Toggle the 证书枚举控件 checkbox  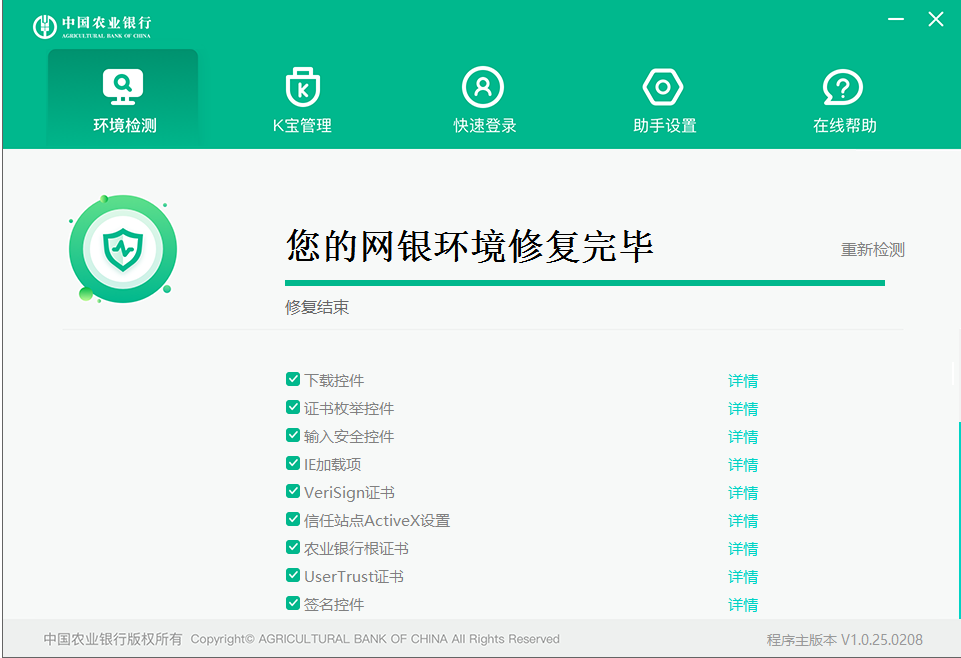tap(292, 408)
